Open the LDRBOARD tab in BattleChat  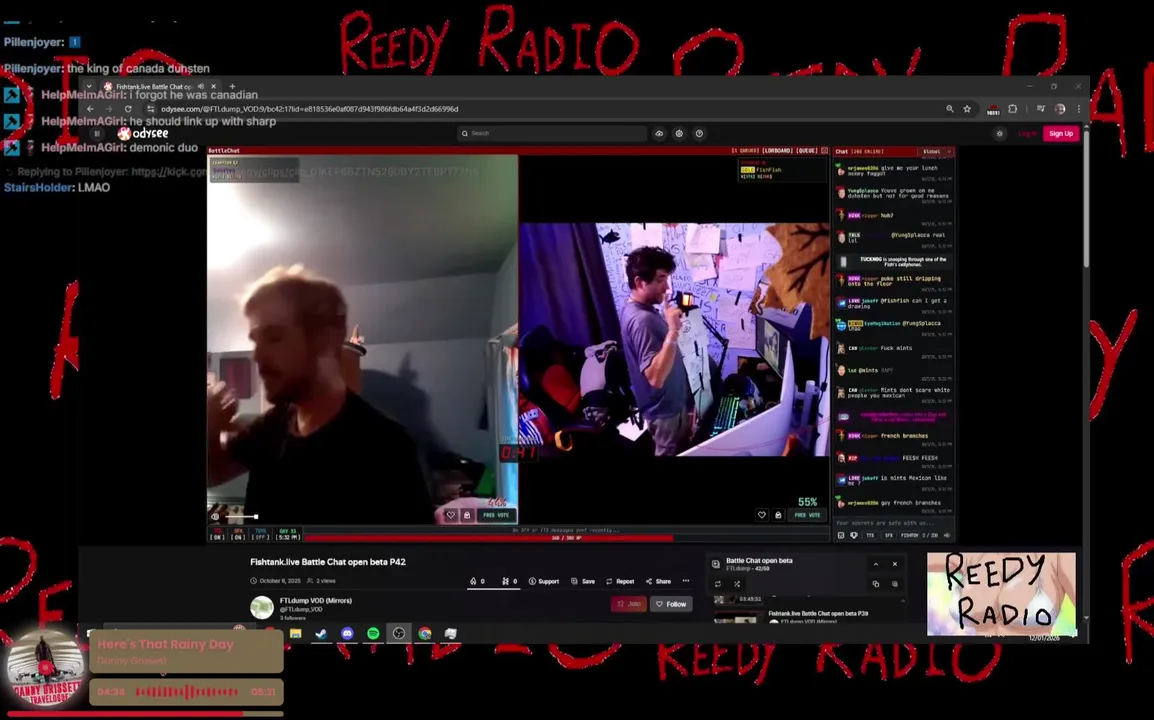pos(777,150)
